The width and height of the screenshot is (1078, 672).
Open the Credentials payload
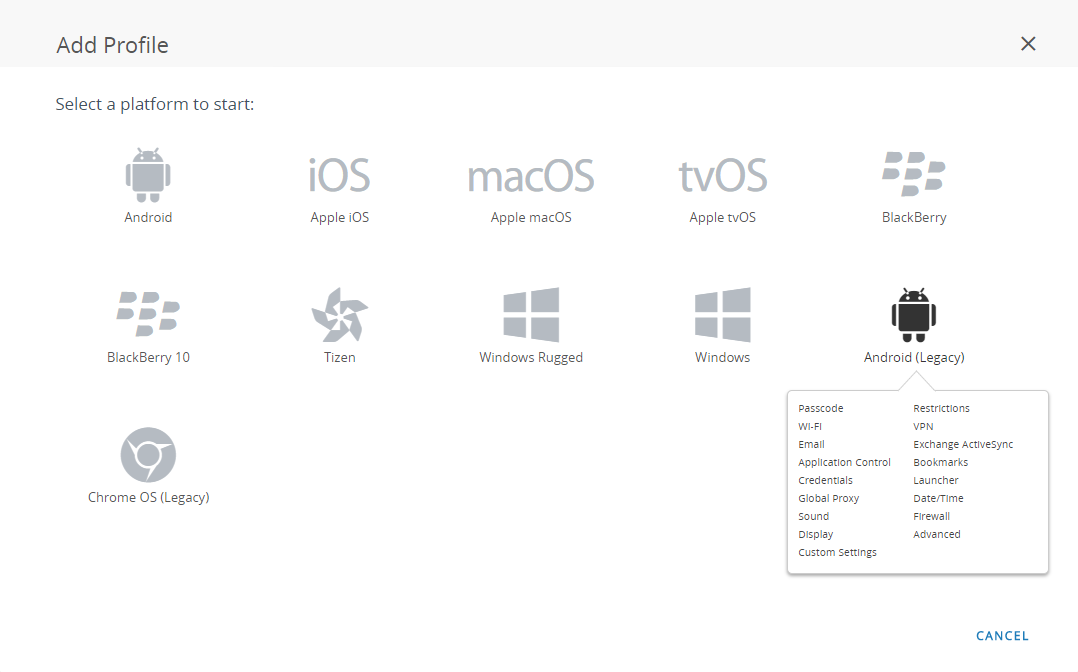[825, 480]
